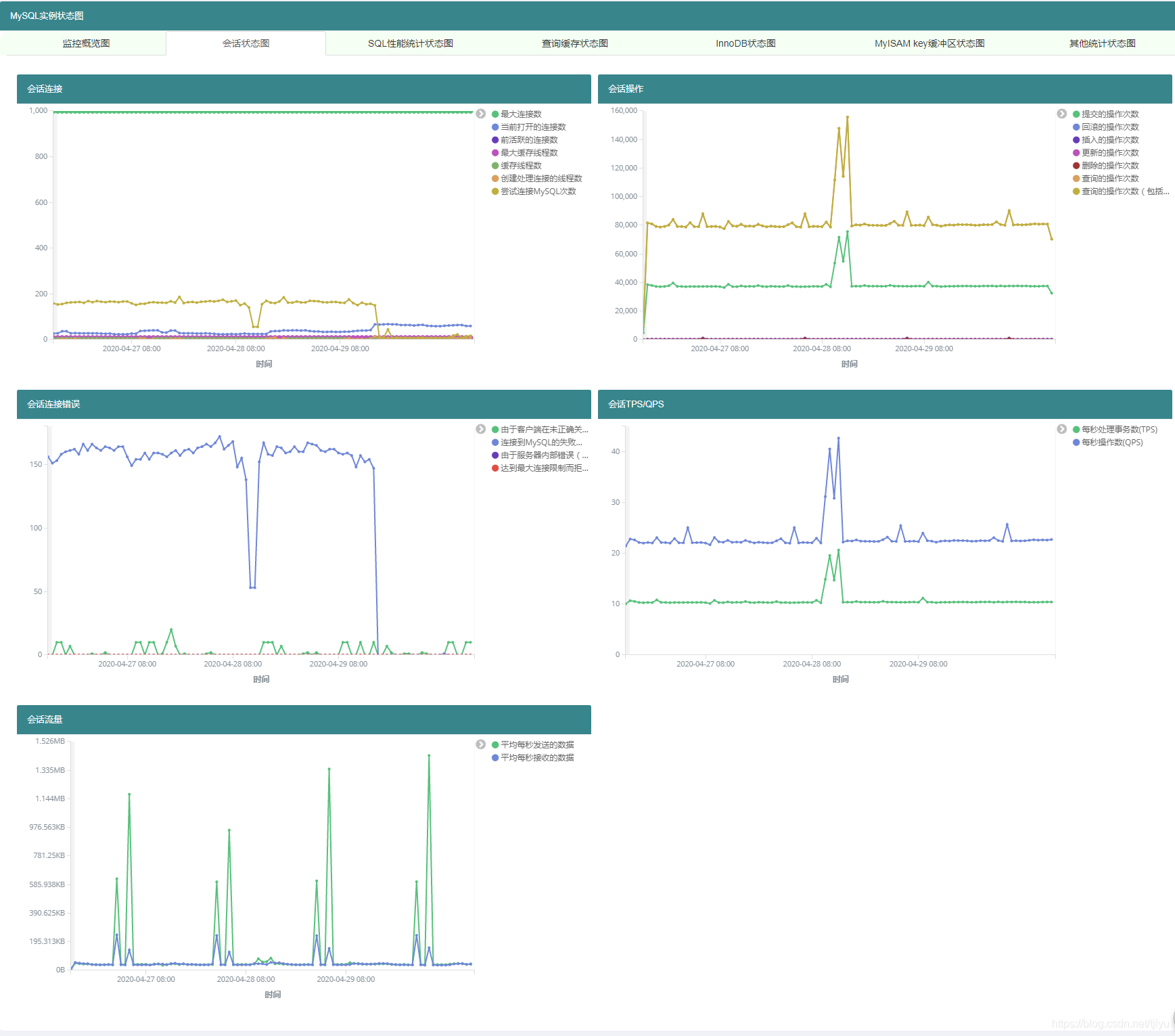Click the MySQL实例状态图 page title
This screenshot has height=1036, width=1175.
(47, 16)
